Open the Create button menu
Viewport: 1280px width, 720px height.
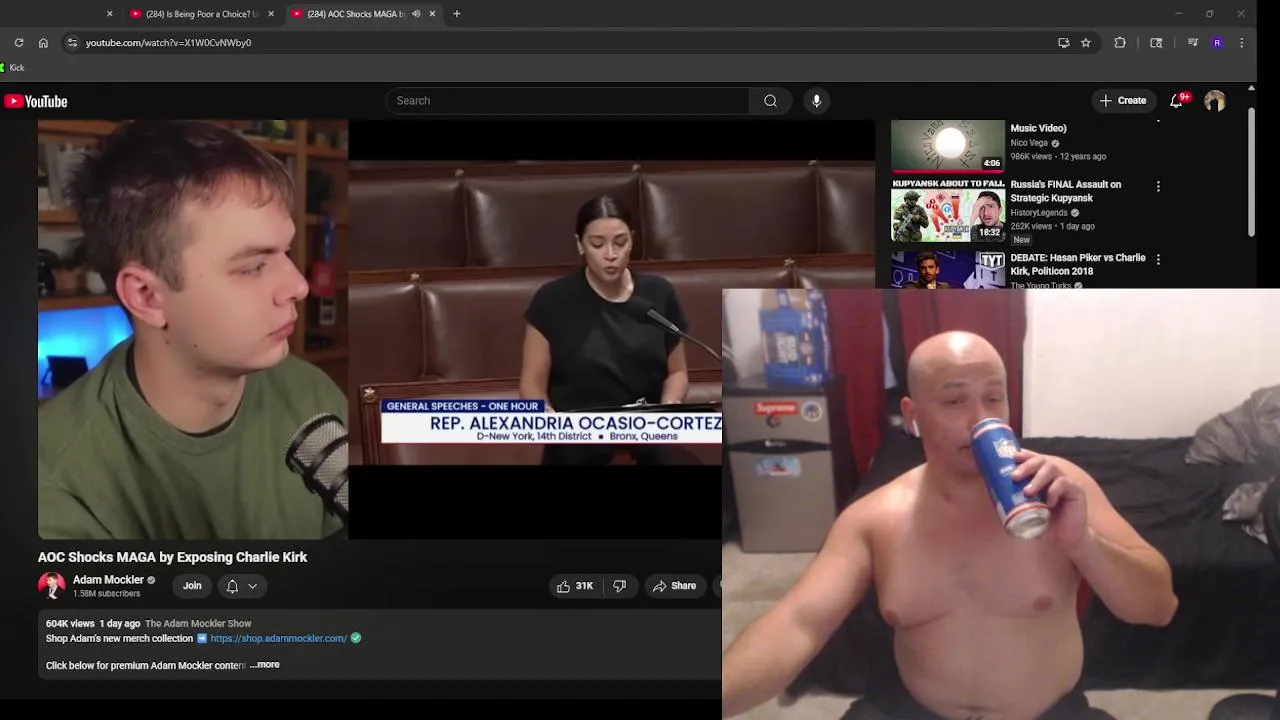1123,101
